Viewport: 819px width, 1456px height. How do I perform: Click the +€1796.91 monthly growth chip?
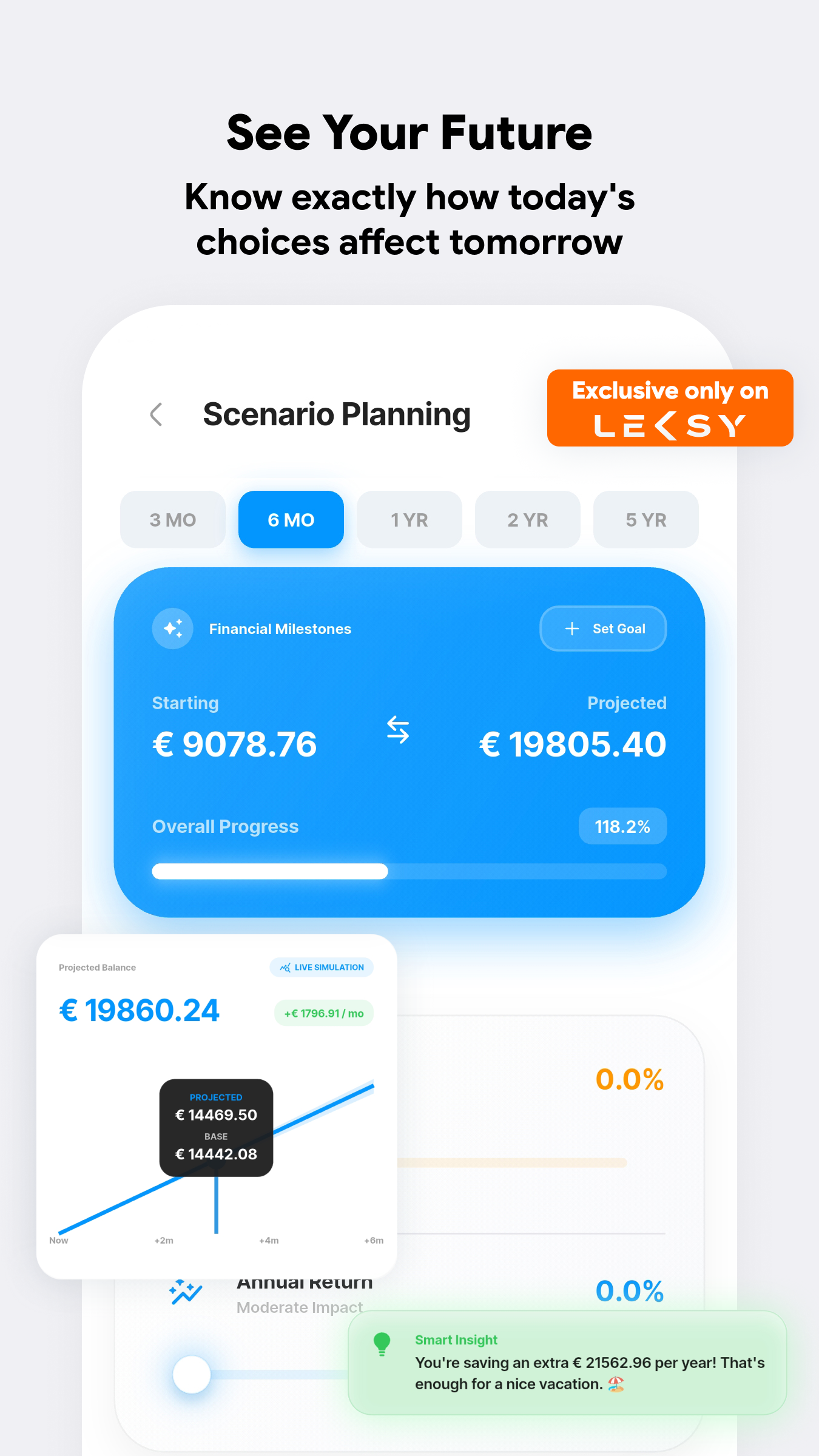tap(323, 1013)
